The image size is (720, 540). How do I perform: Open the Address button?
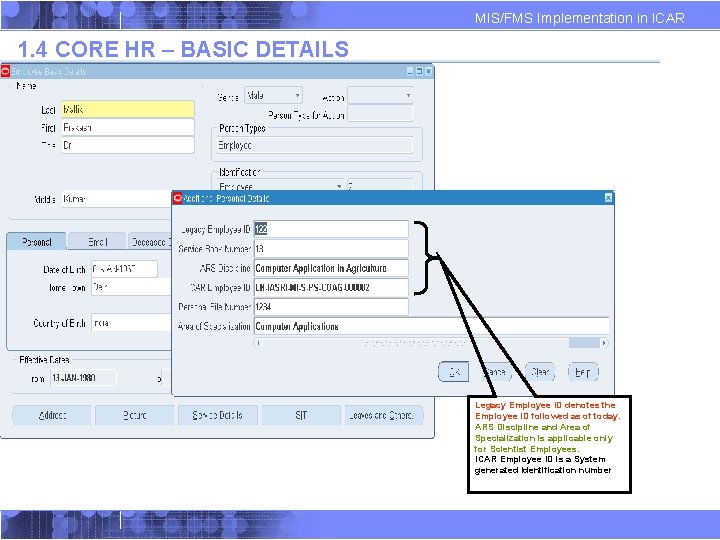(x=51, y=415)
